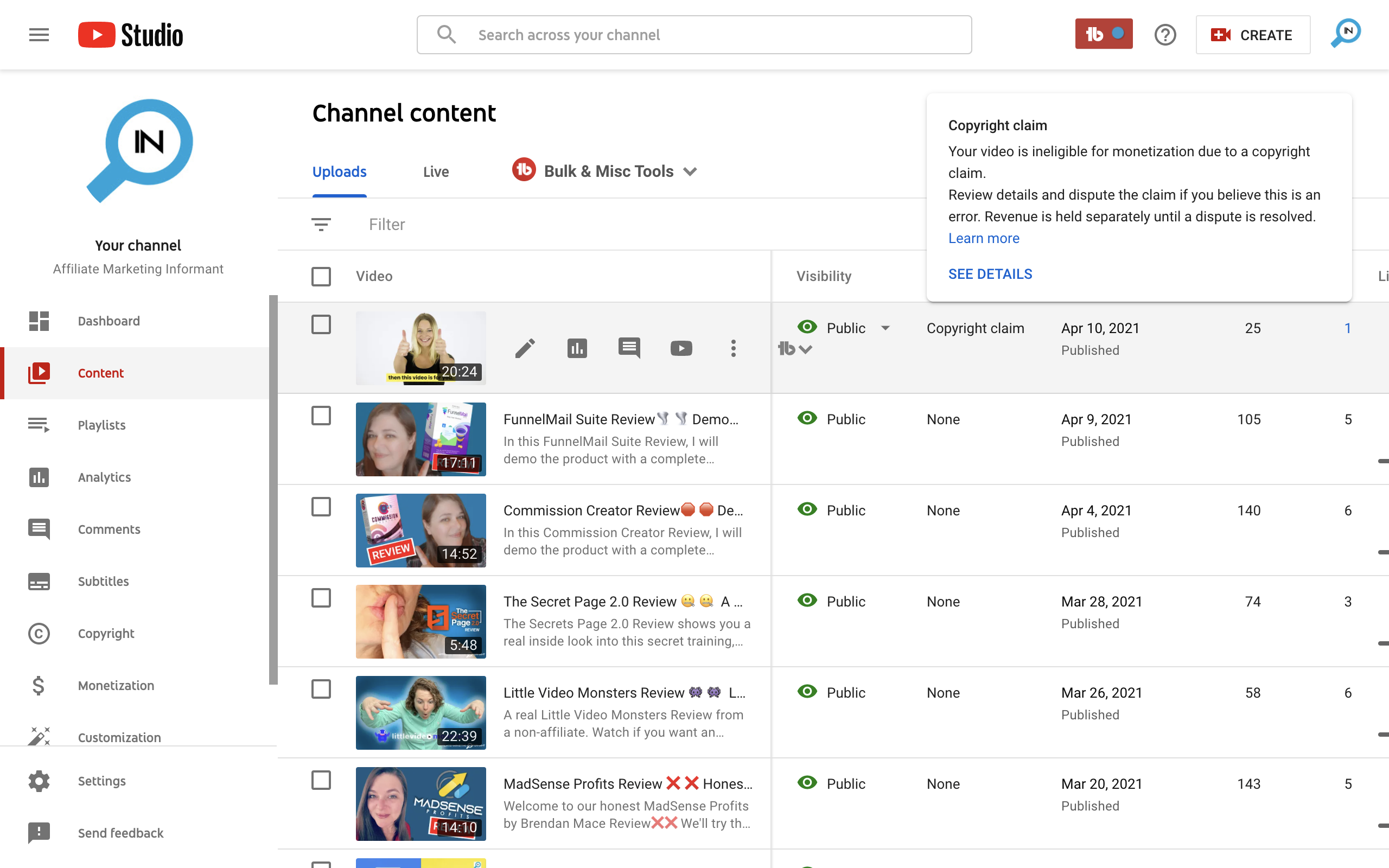Viewport: 1389px width, 868px height.
Task: Check The Secret Page 2.0 Review checkbox
Action: tap(321, 598)
